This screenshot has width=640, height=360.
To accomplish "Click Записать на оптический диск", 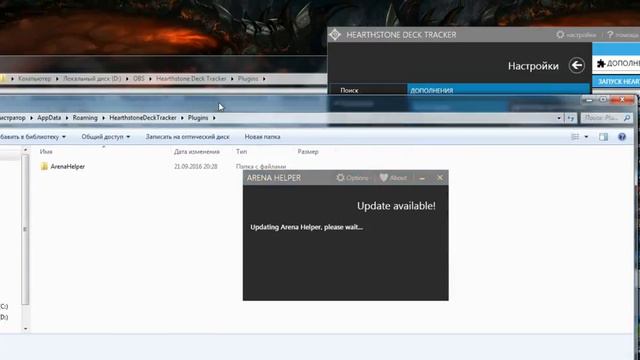I will (x=187, y=137).
